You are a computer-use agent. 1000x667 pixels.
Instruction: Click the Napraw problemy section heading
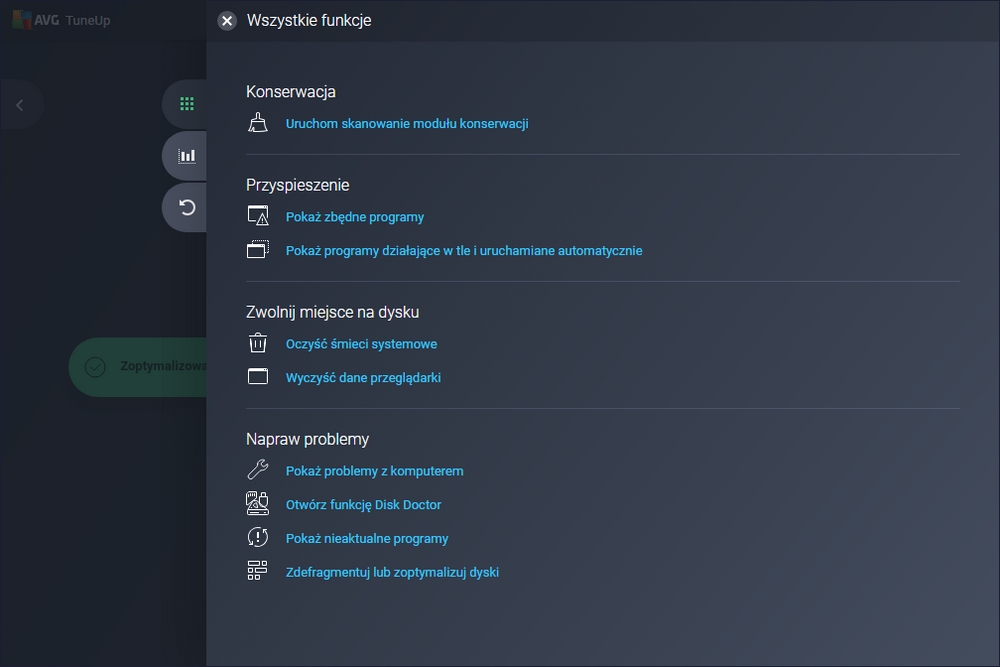pos(307,439)
